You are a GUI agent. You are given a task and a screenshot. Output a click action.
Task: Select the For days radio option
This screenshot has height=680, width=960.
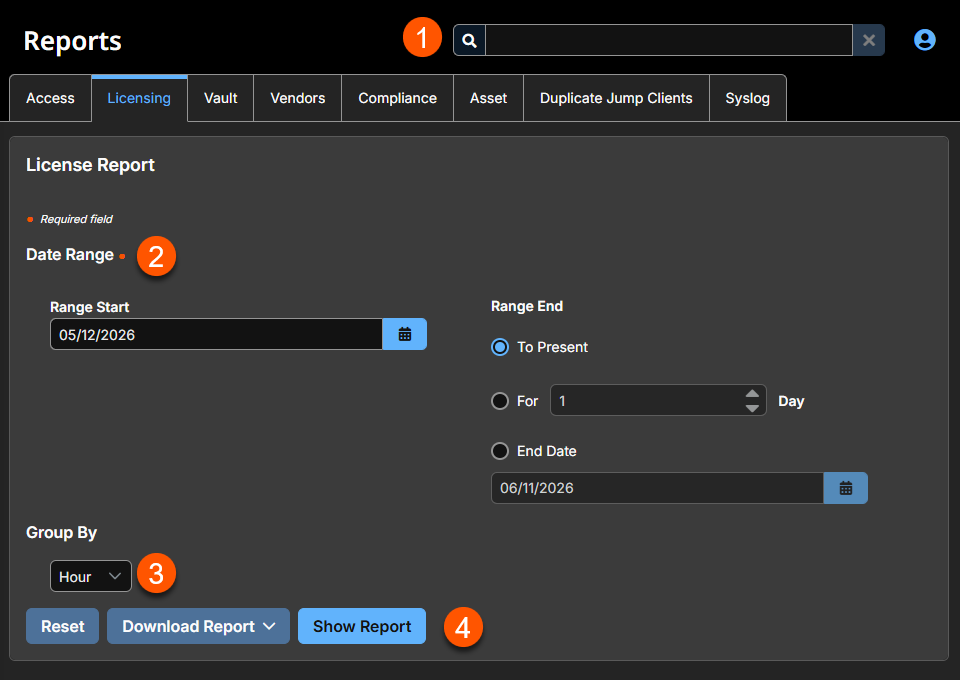pos(500,401)
